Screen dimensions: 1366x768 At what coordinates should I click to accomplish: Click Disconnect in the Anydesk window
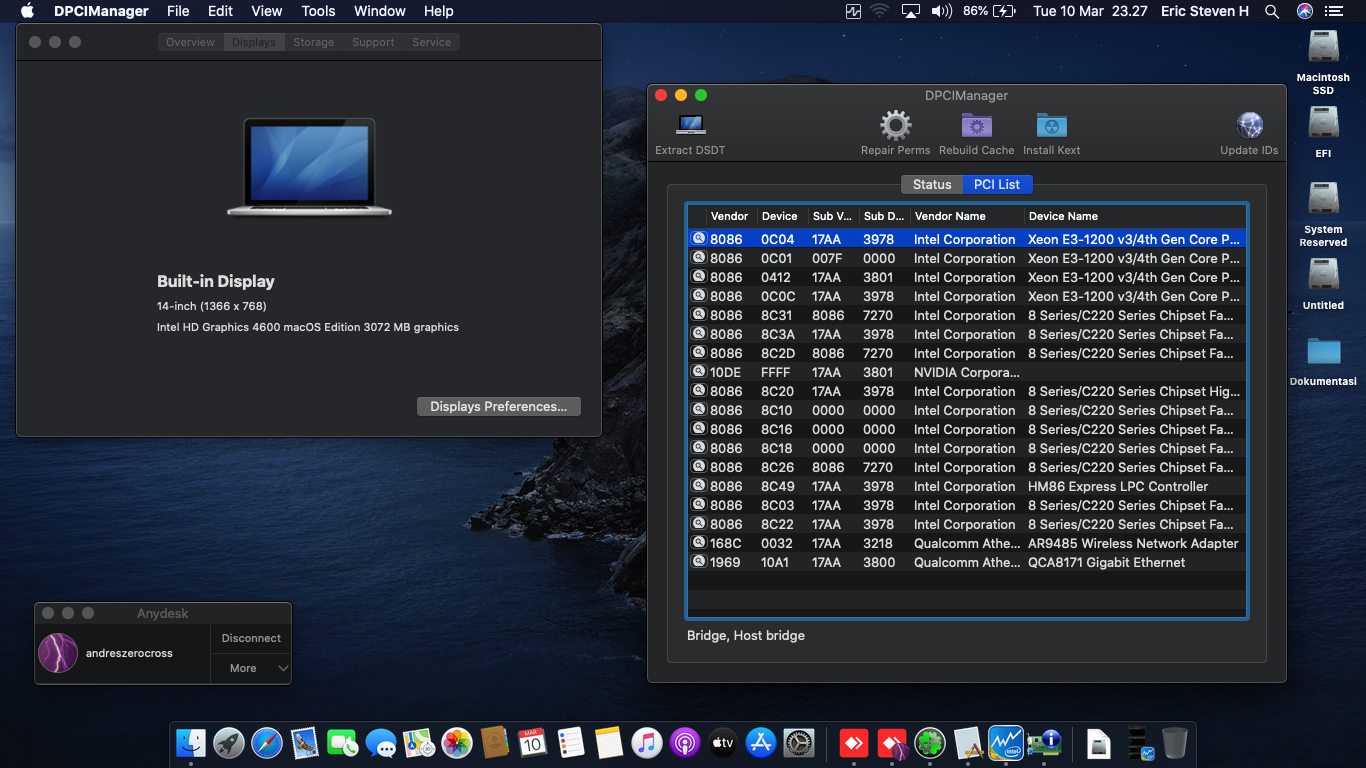(x=251, y=638)
